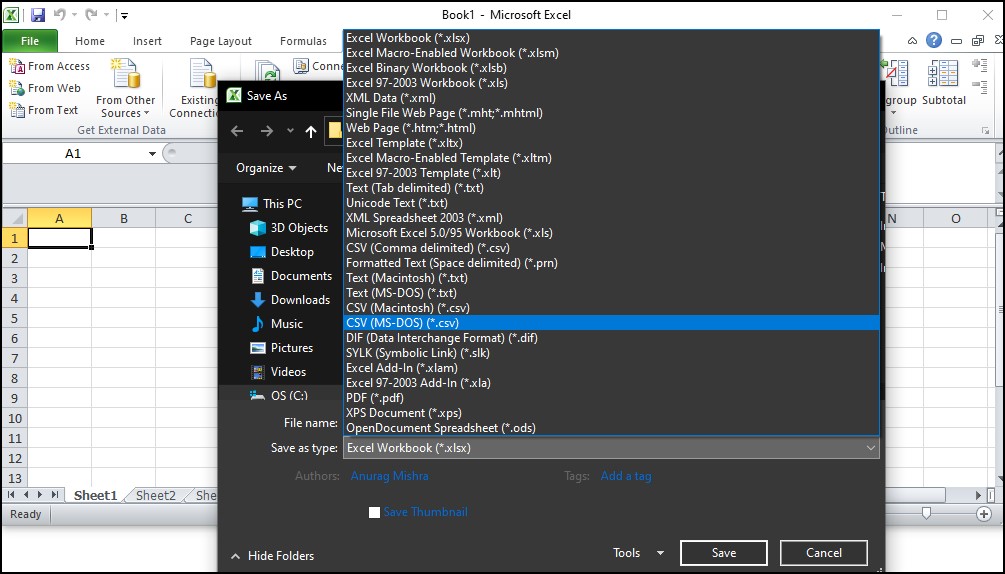Choose OpenDocument Spreadsheet (*.ods) type
This screenshot has height=574, width=1005.
click(x=611, y=428)
